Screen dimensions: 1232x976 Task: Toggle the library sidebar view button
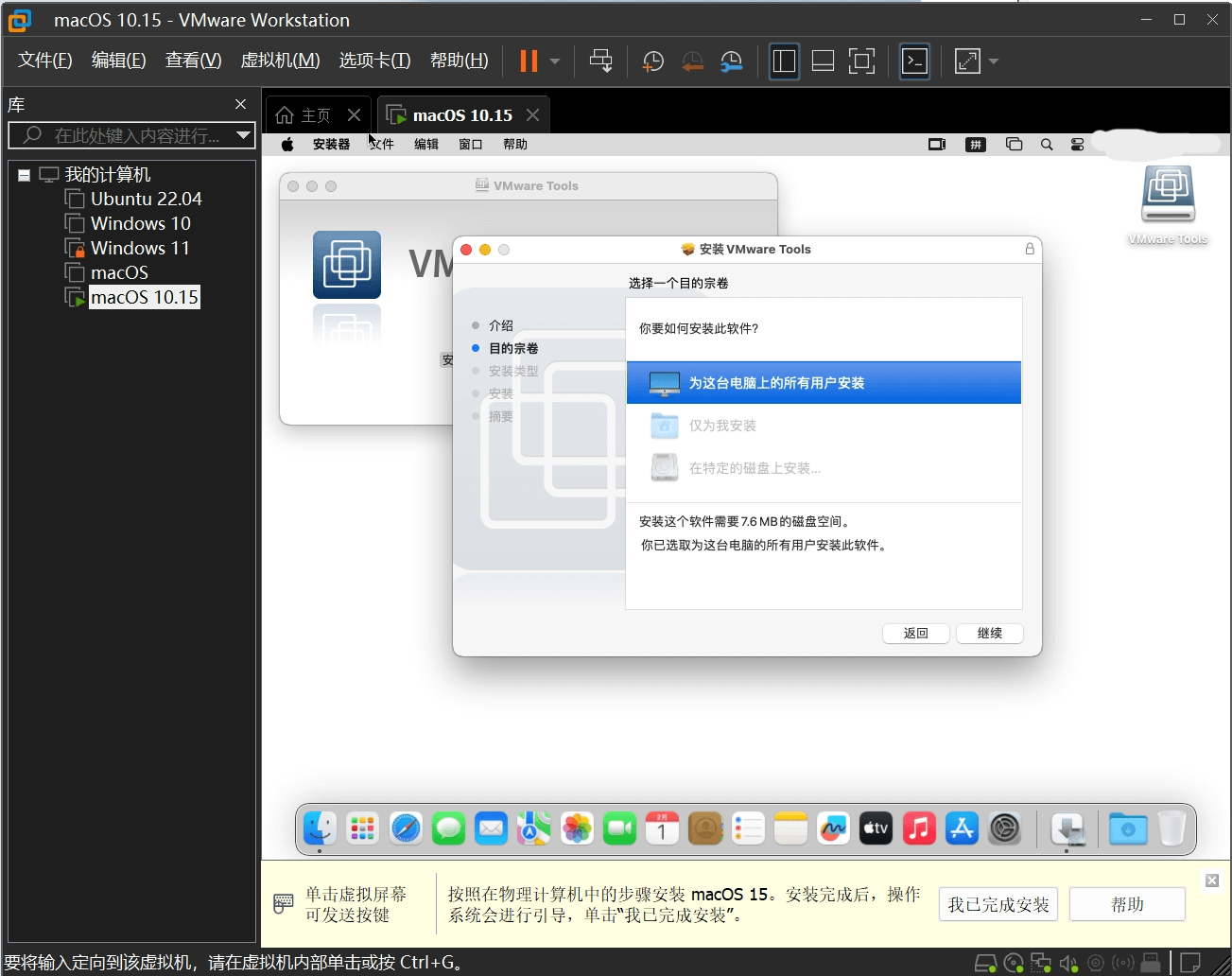784,61
